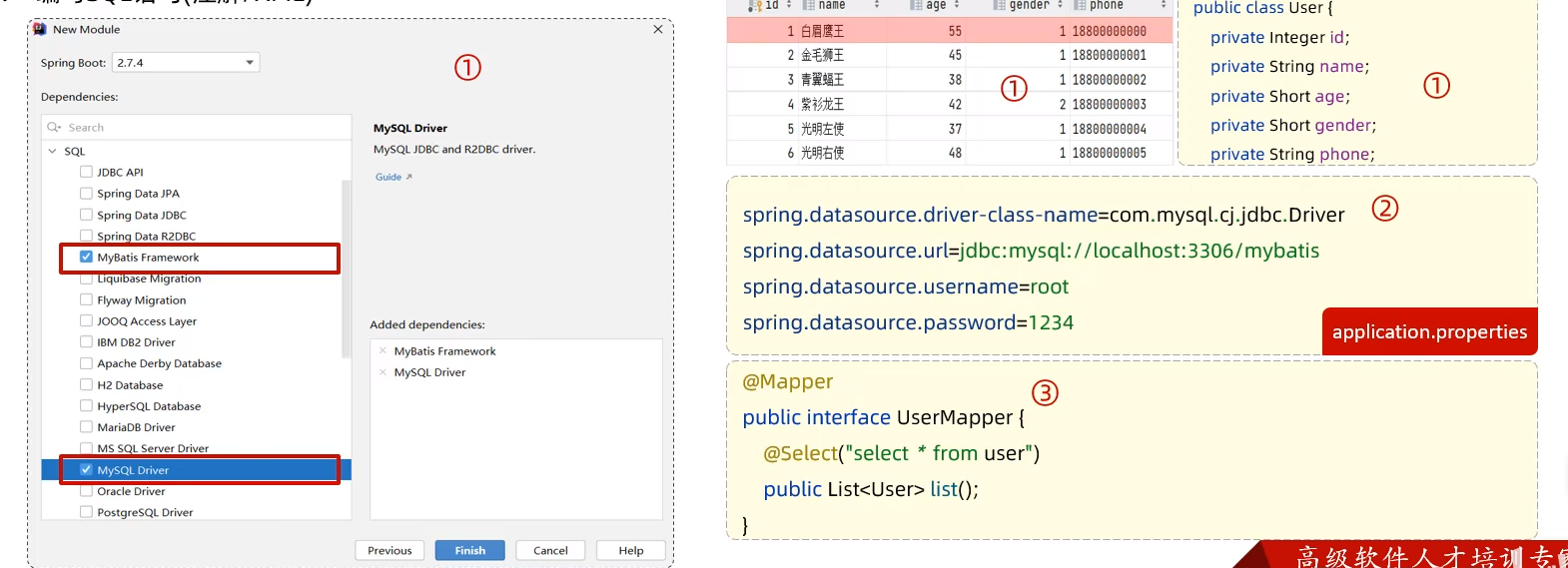1568x568 pixels.
Task: Check IBM DB2 Driver dependency
Action: pyautogui.click(x=86, y=341)
